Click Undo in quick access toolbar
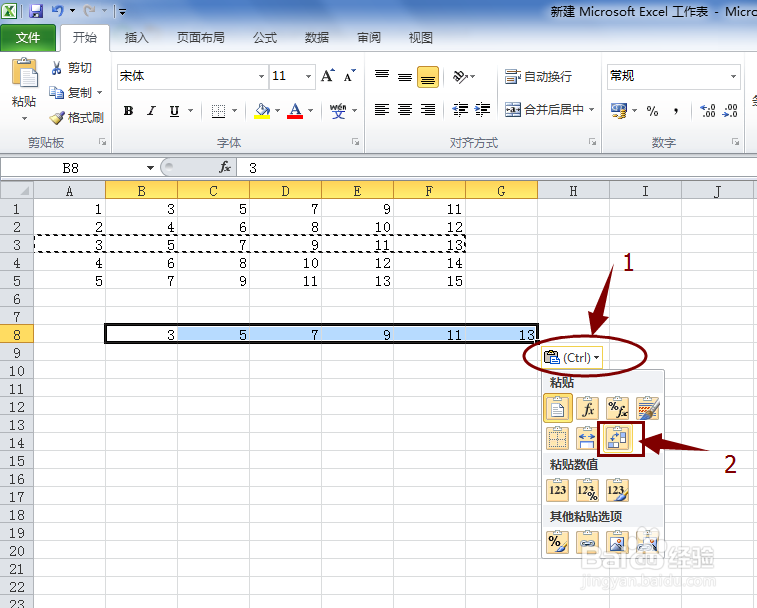This screenshot has width=757, height=608. 57,10
